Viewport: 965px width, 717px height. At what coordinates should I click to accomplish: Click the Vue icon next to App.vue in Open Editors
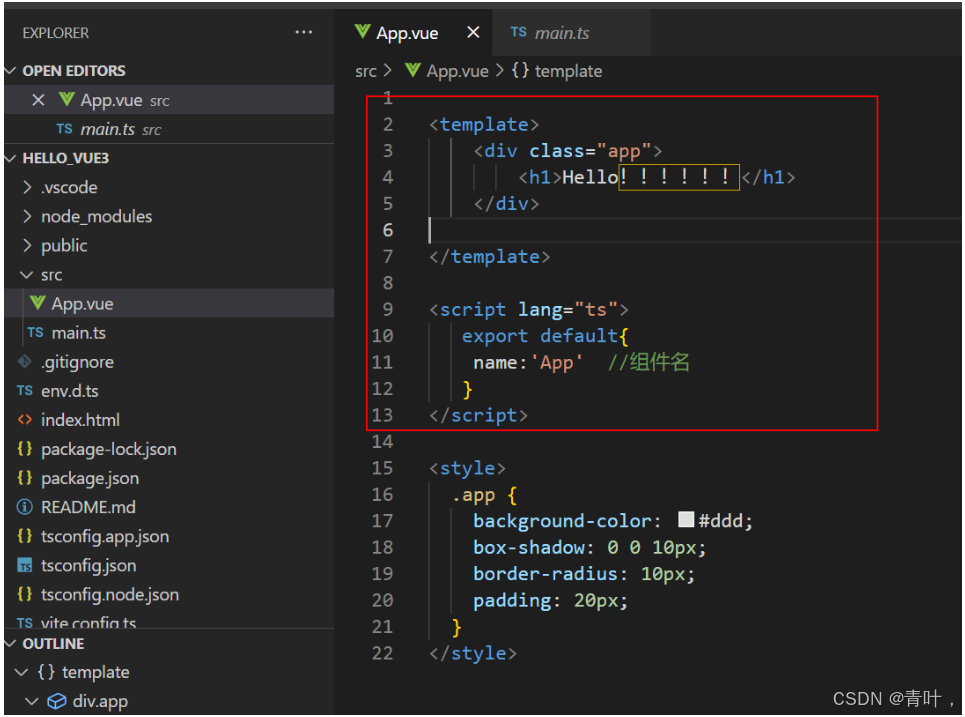(66, 99)
